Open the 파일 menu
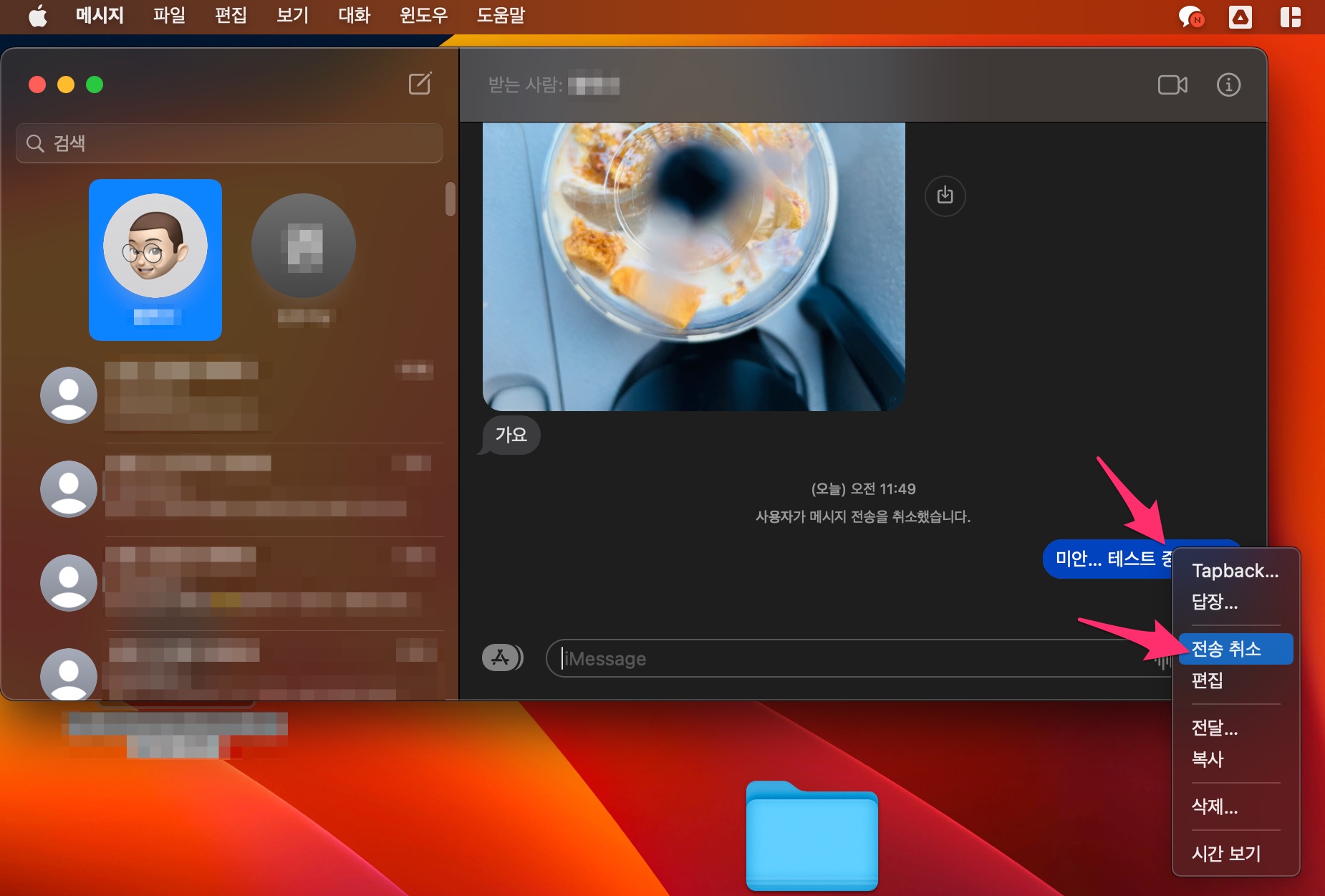1325x896 pixels. tap(169, 16)
